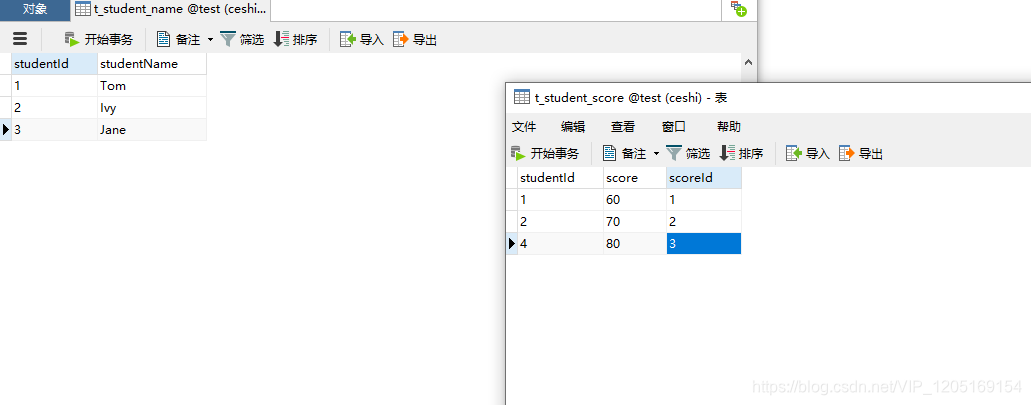The image size is (1031, 405).
Task: Click 备注 in the t_student_score toolbar
Action: [625, 154]
